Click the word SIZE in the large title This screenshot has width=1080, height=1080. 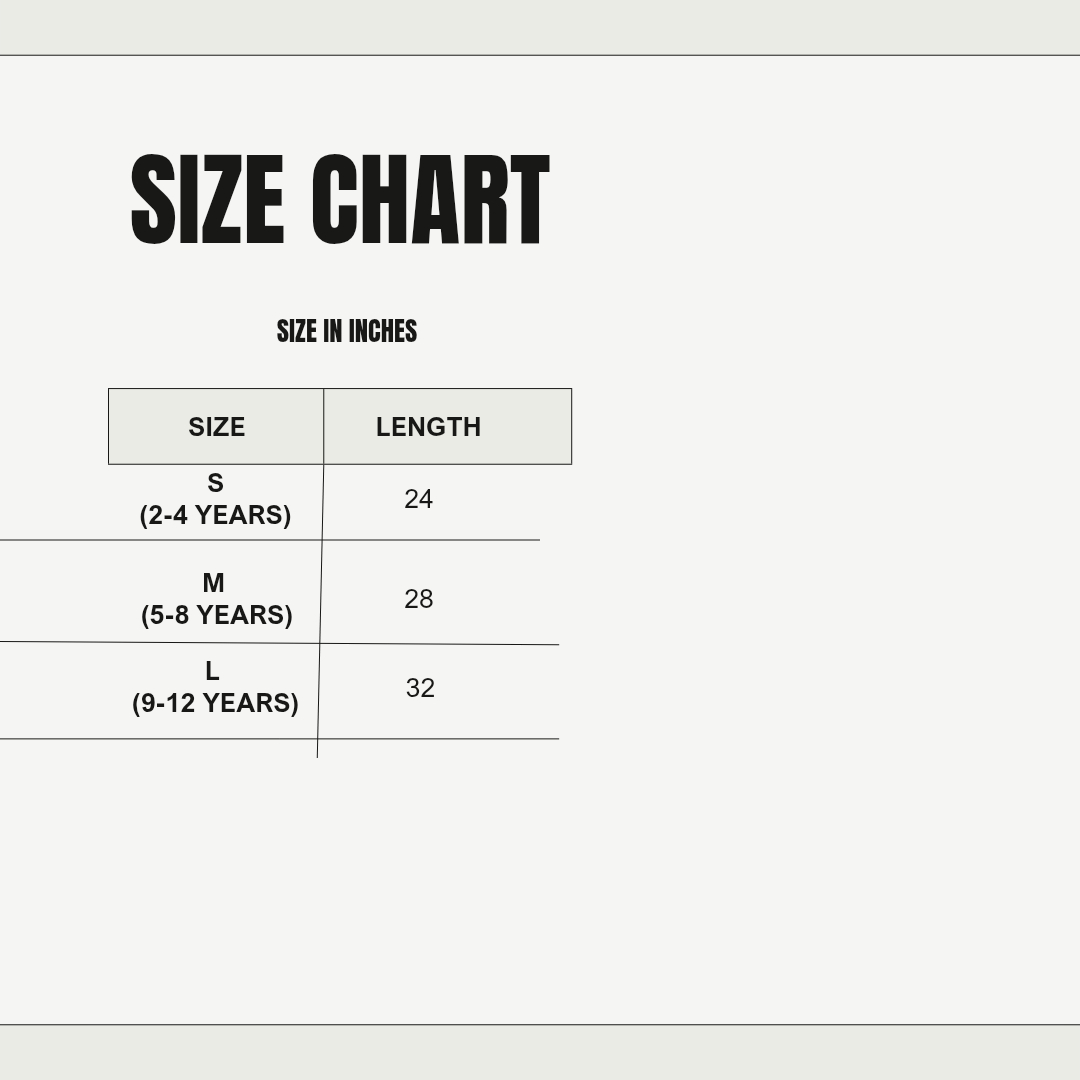(207, 200)
